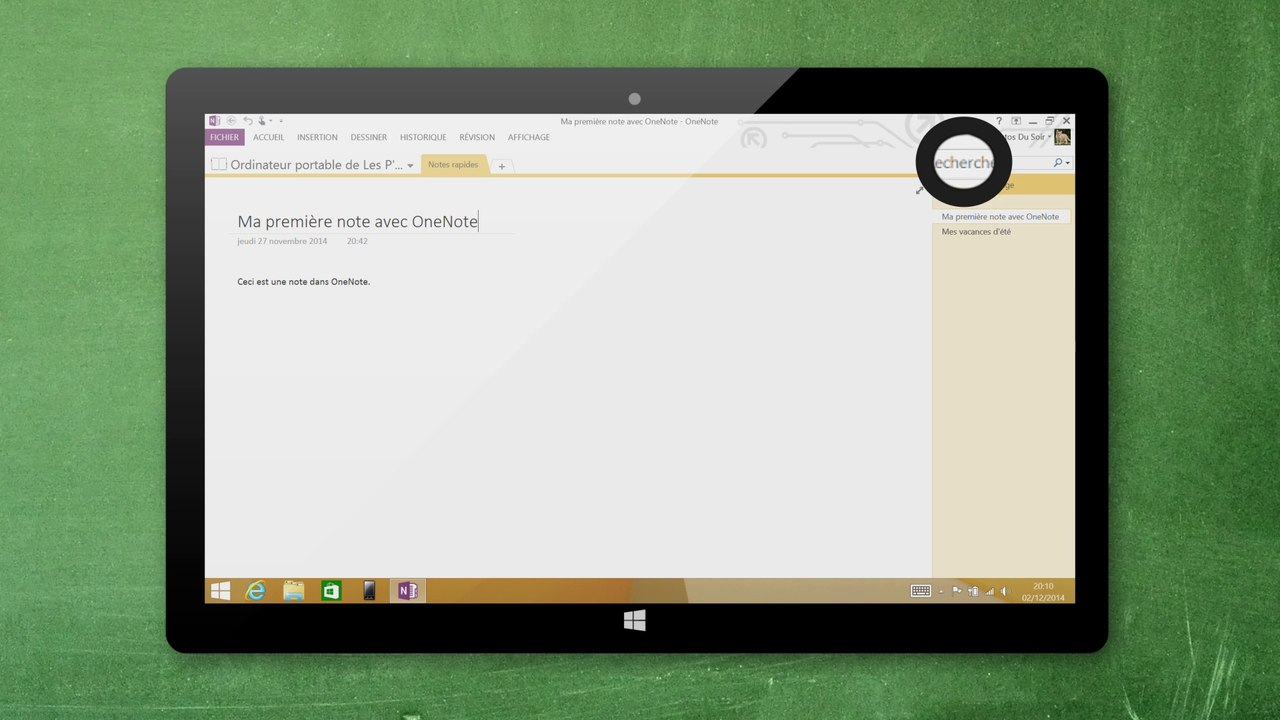Open the HISTORIQUE ribbon tab
Viewport: 1280px width, 720px height.
click(x=423, y=138)
